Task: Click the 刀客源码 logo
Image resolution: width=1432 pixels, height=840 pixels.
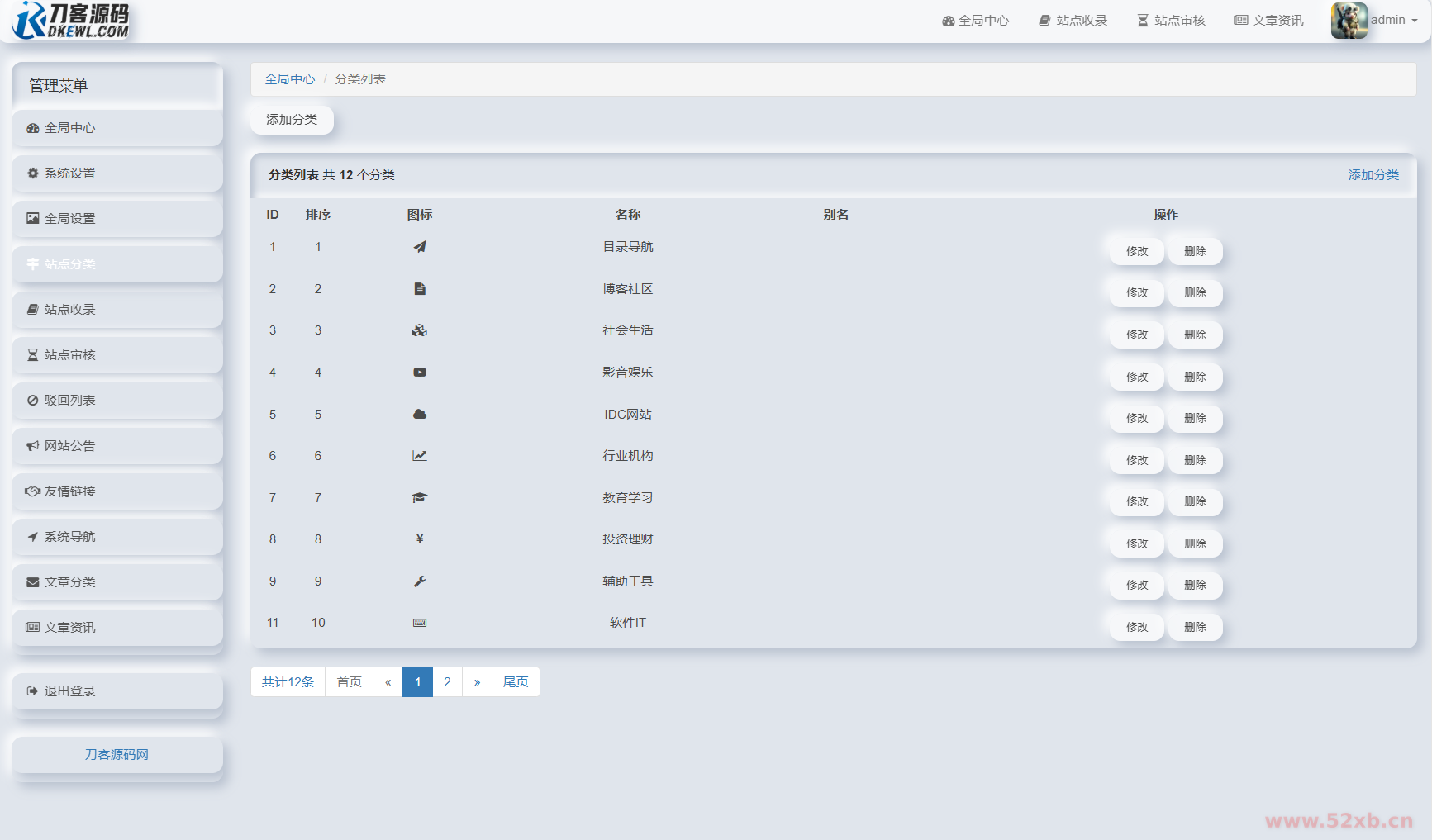Action: tap(73, 21)
